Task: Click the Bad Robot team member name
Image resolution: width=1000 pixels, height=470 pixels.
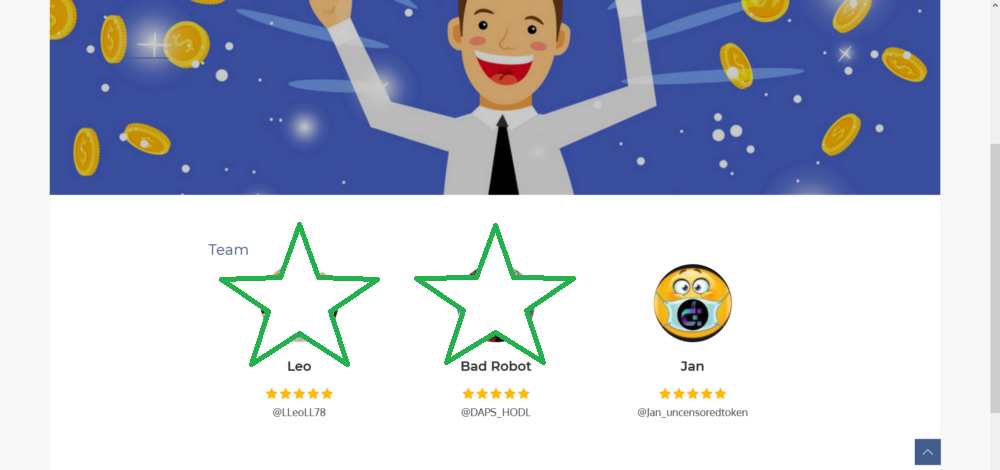Action: (496, 366)
